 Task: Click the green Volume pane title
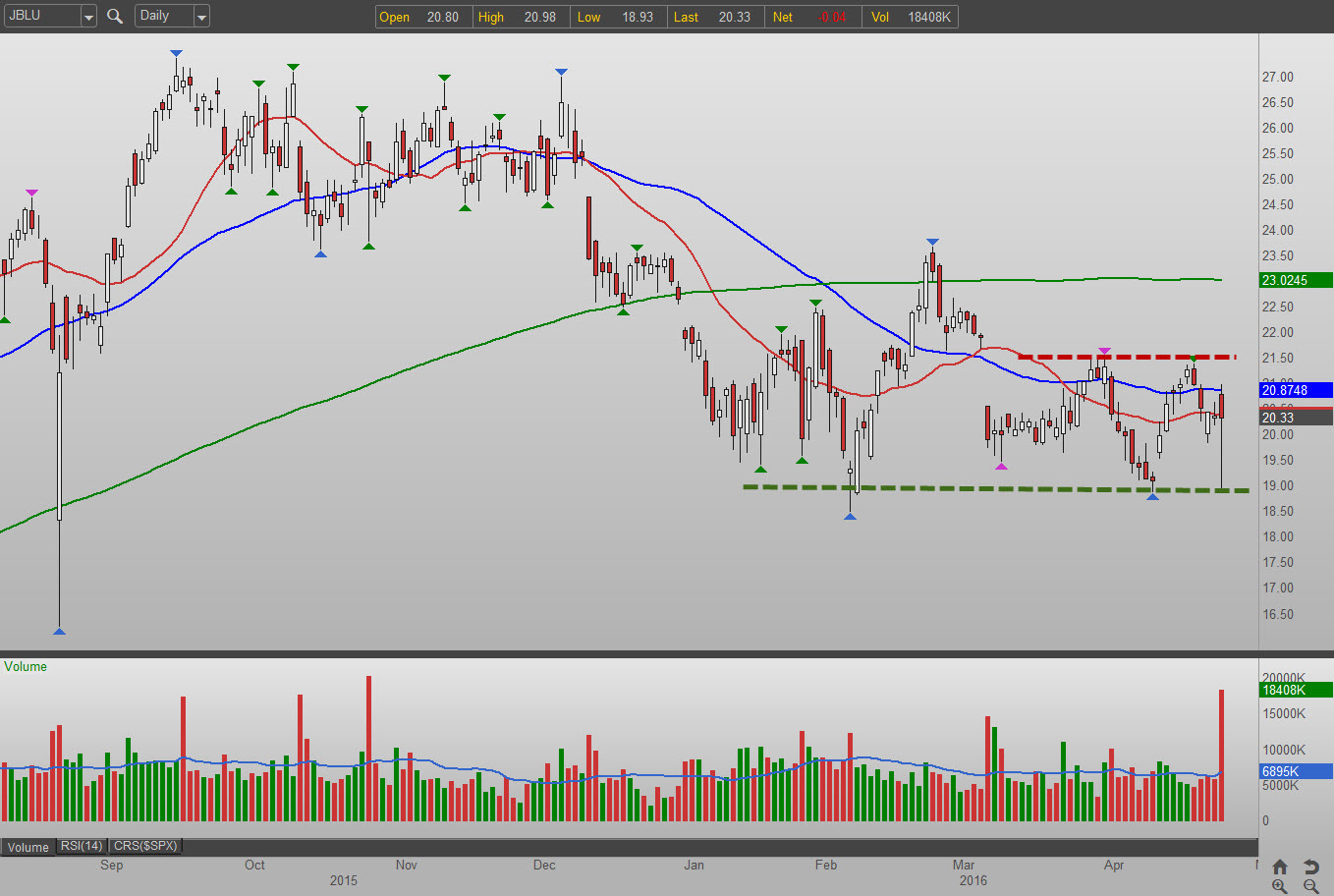pos(26,666)
